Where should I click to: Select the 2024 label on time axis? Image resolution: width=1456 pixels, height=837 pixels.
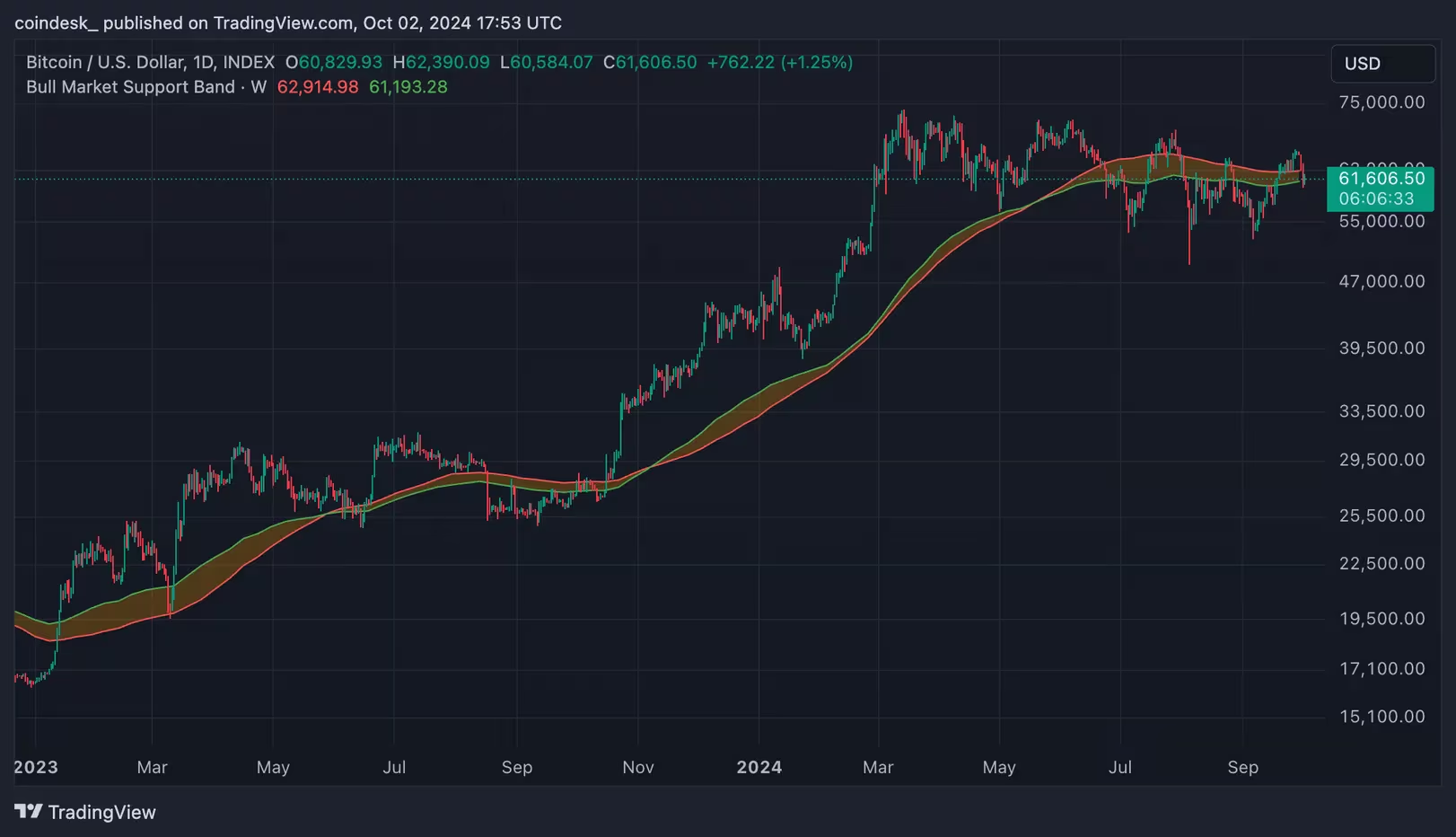tap(759, 768)
